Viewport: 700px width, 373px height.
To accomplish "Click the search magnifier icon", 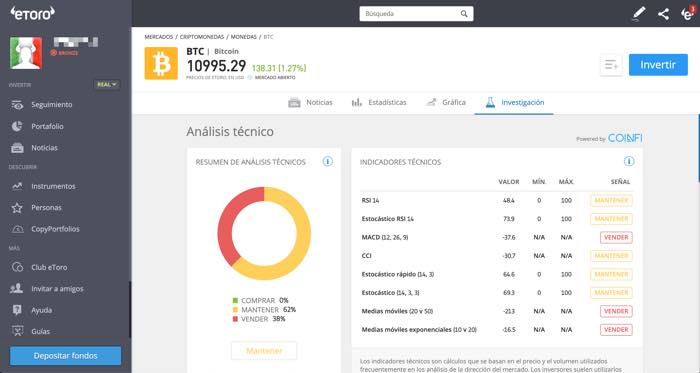I will (x=464, y=14).
